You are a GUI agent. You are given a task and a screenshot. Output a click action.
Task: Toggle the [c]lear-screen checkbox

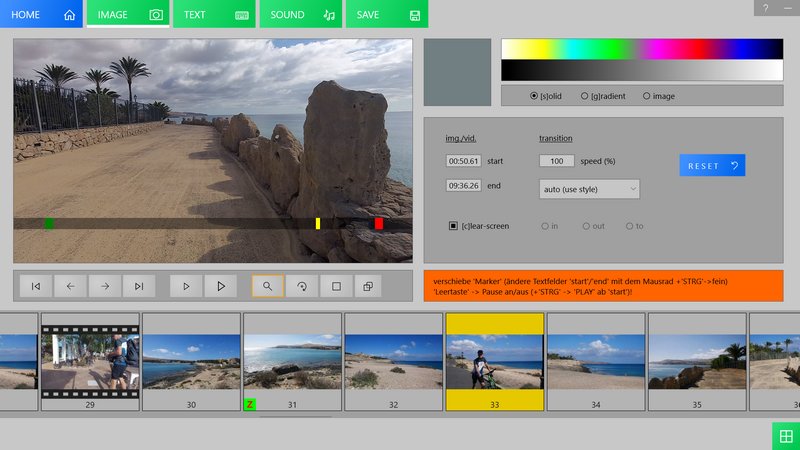pyautogui.click(x=453, y=226)
